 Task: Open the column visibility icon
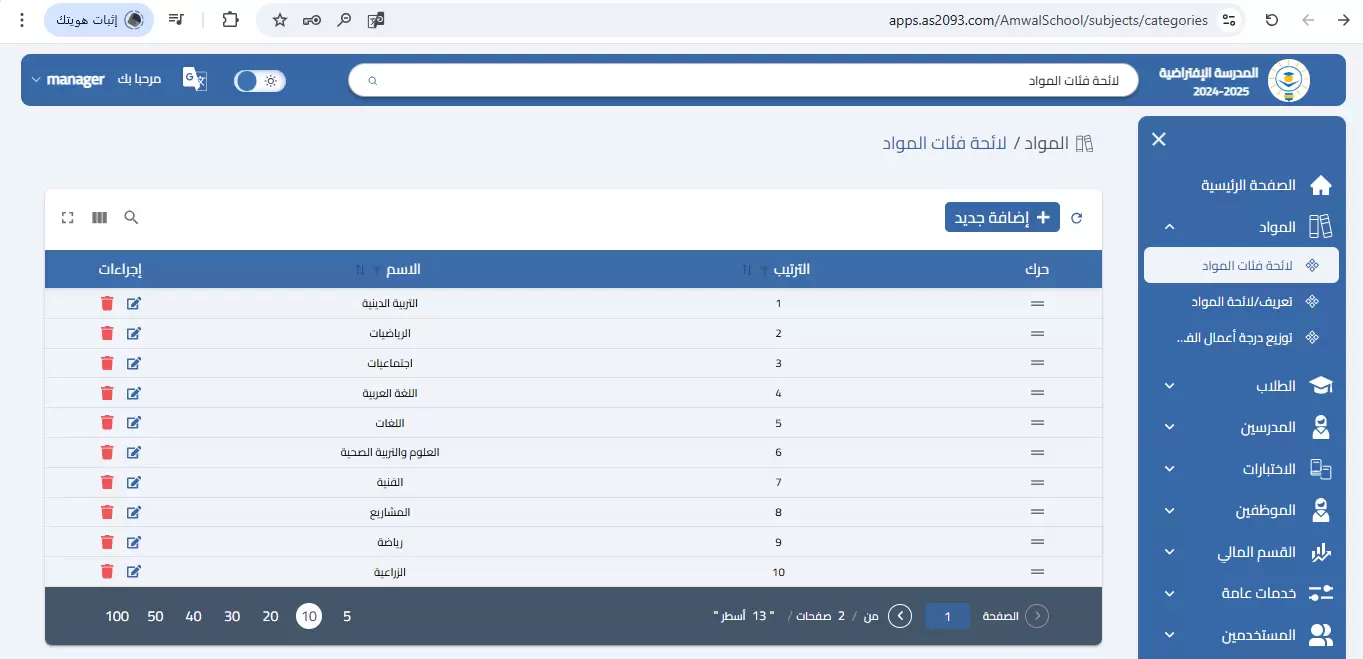tap(99, 217)
